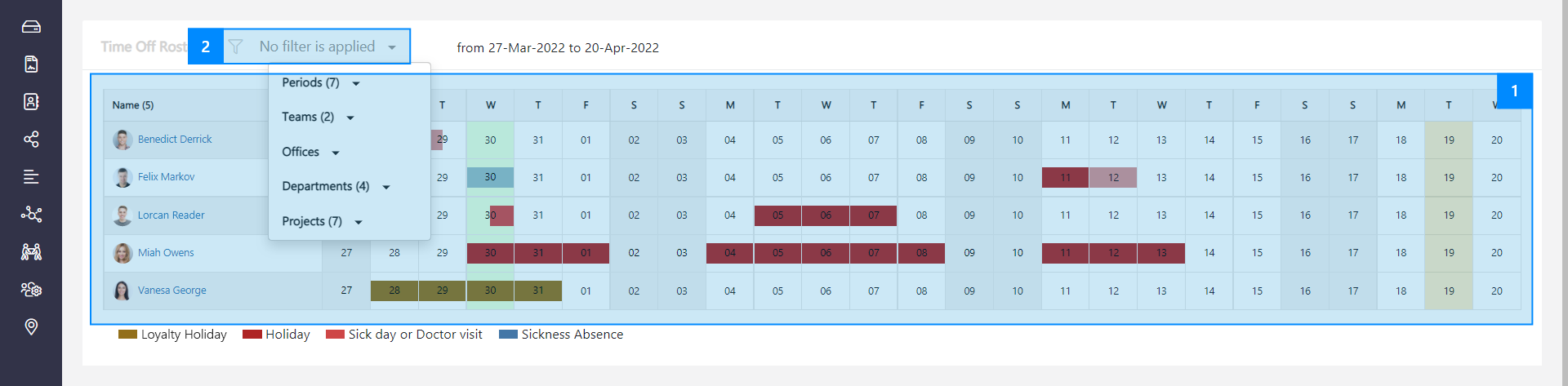
Task: Expand the Departments (4) filter option
Action: click(x=336, y=187)
